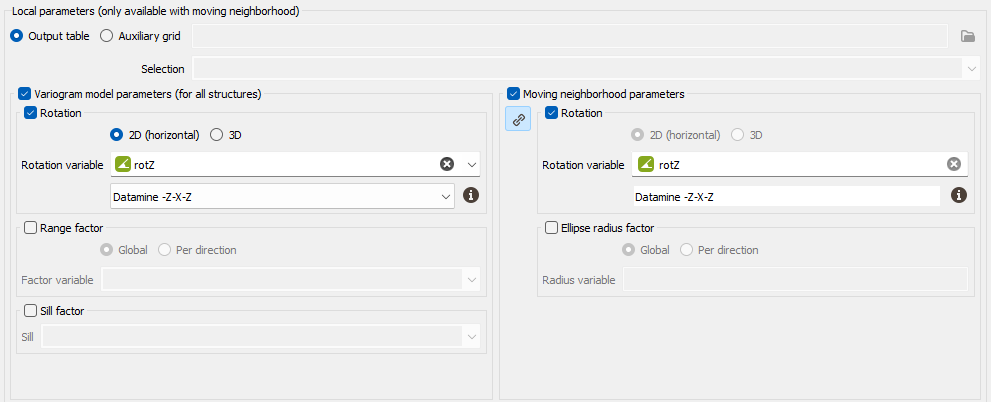The height and width of the screenshot is (402, 991).
Task: Open folder browse icon for auxiliary grid
Action: pos(968,36)
